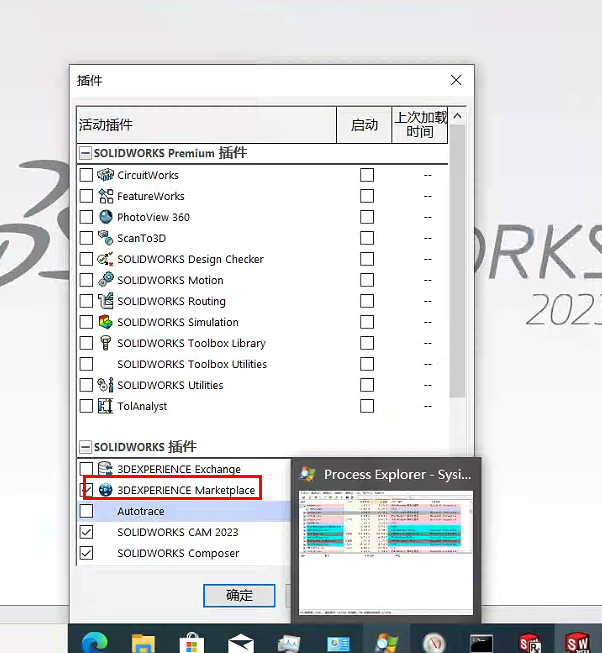Tick SOLIDWORKS Toolbox Utilities startup checkbox

pyautogui.click(x=367, y=364)
